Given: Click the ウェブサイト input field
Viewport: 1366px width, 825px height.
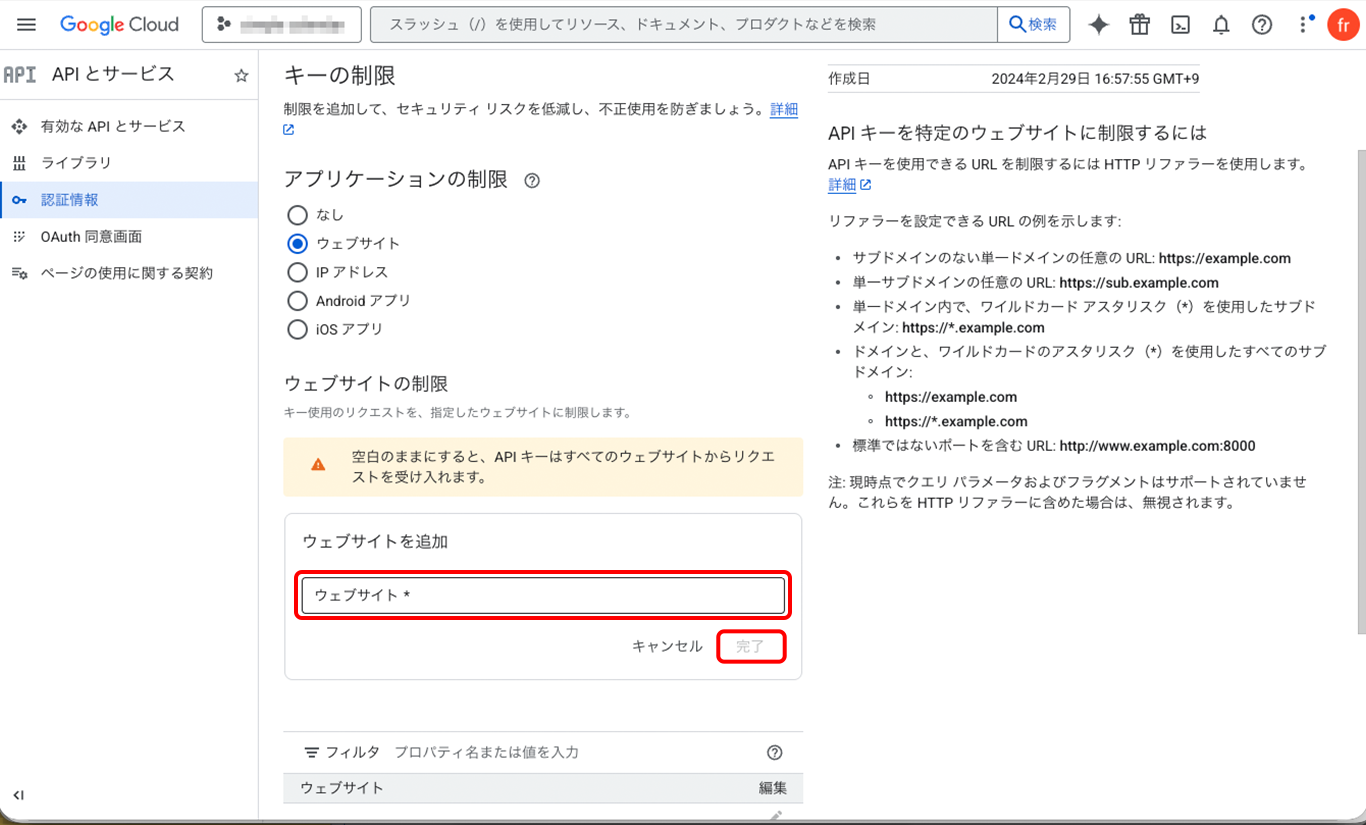Looking at the screenshot, I should tap(543, 596).
